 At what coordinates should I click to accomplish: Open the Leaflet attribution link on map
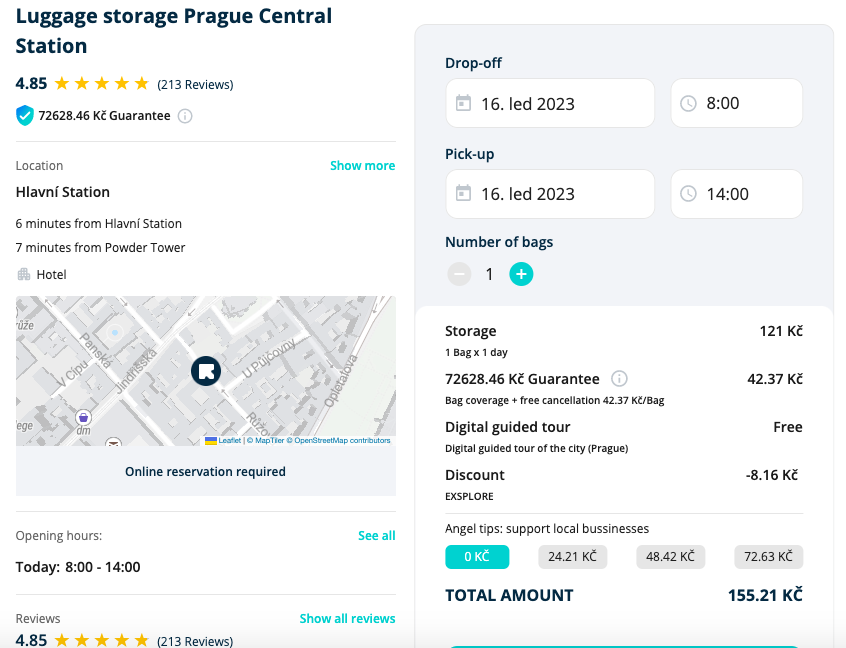tap(229, 441)
